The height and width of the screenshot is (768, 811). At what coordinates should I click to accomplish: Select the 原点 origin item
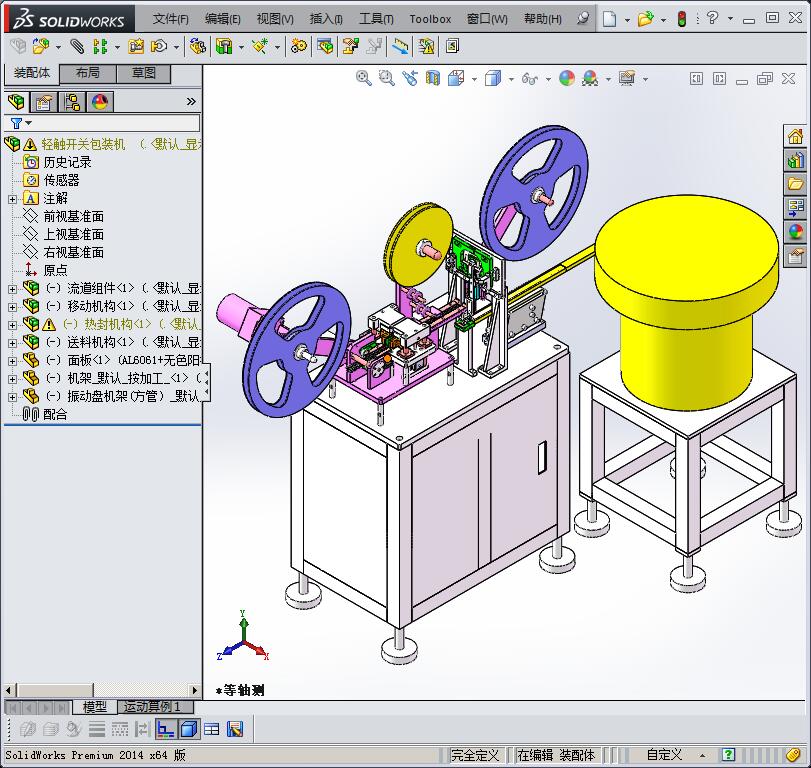coord(55,270)
